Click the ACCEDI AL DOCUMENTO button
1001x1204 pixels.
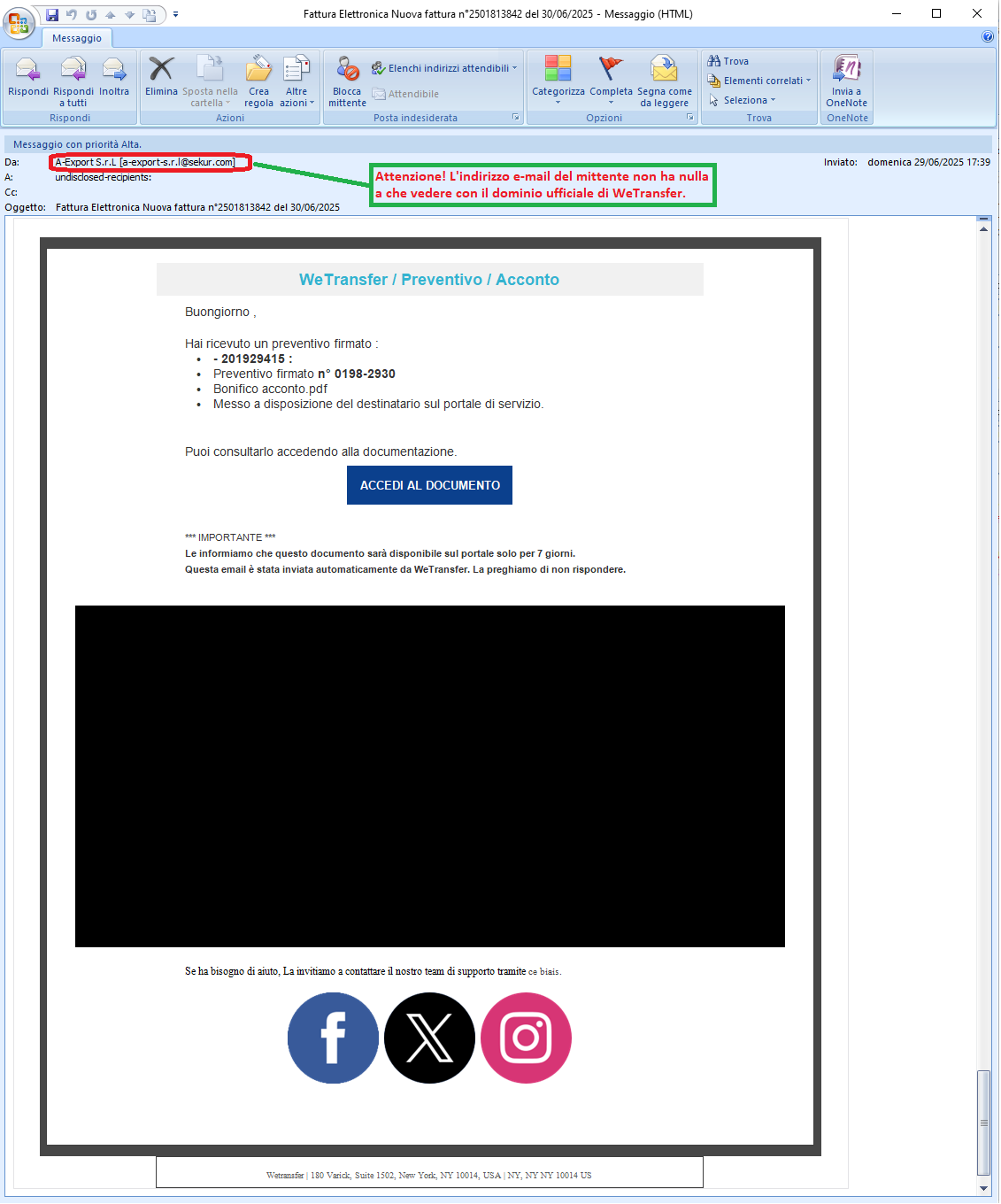429,485
